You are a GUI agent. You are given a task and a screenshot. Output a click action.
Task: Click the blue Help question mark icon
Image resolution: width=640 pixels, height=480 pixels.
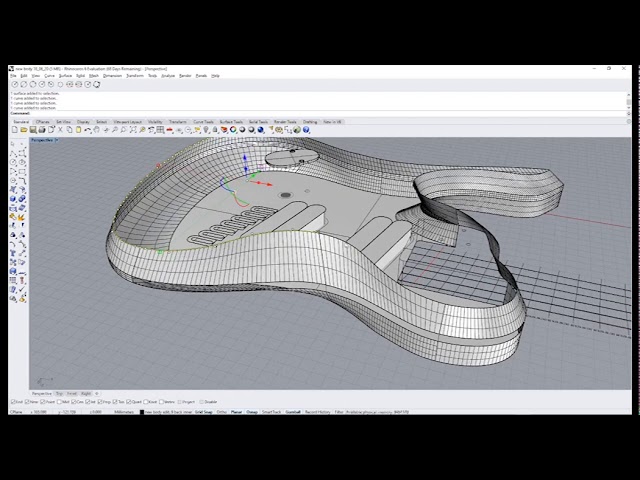[x=306, y=130]
